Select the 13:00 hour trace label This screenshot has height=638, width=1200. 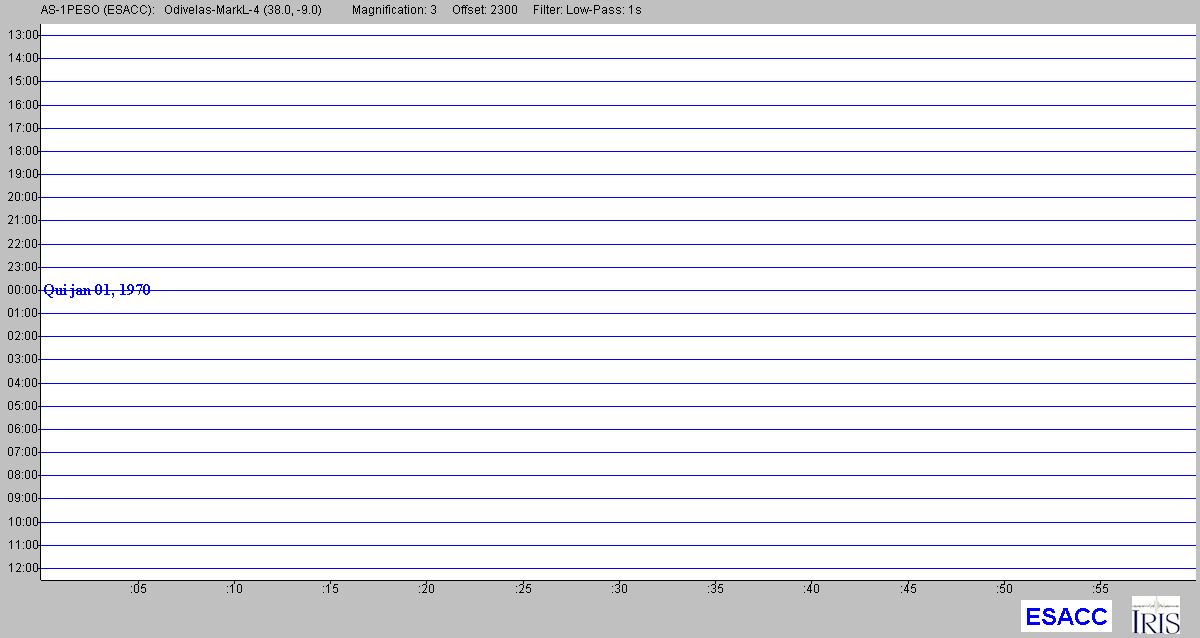point(22,35)
